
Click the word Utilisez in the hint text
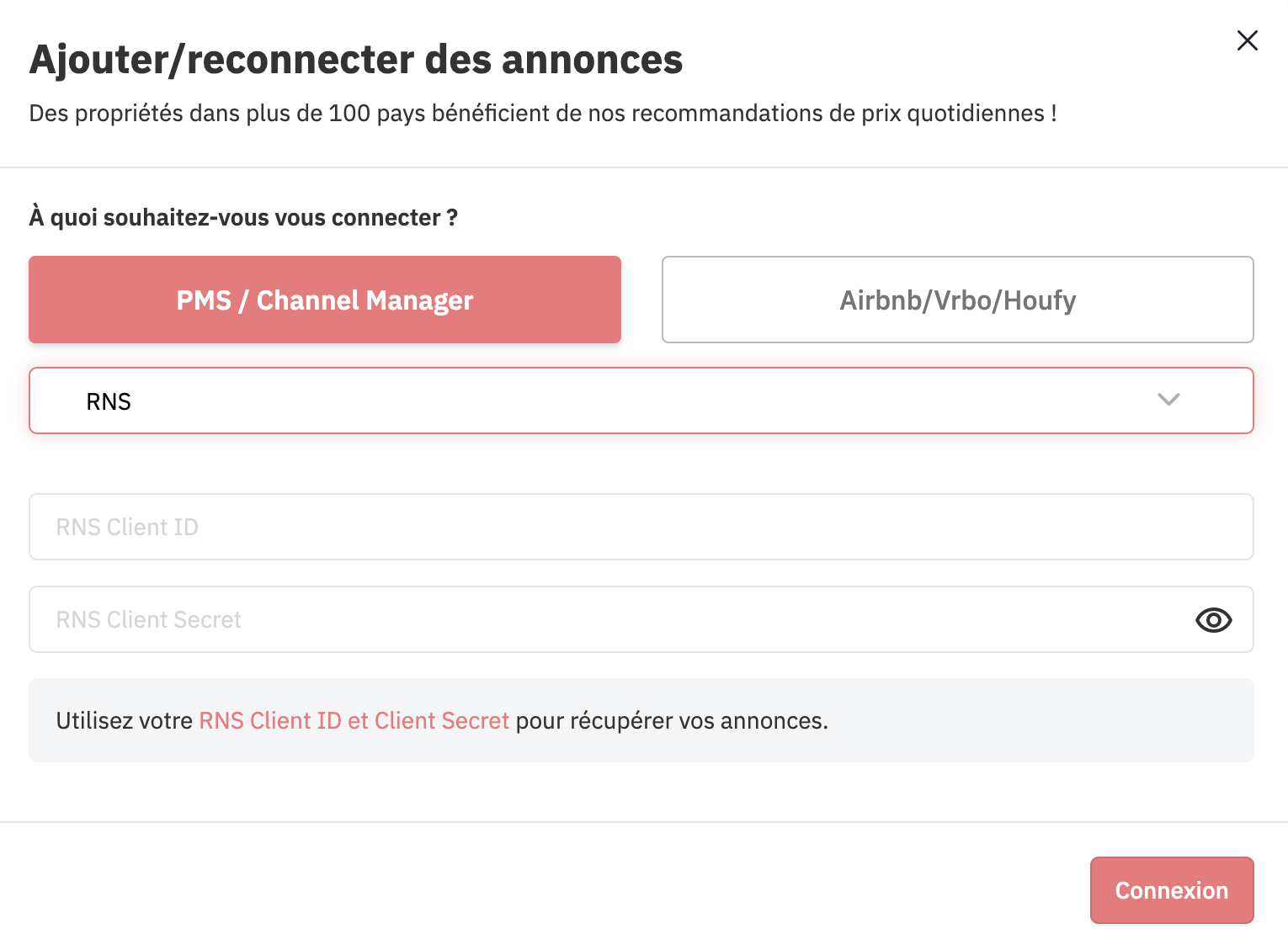pos(94,721)
